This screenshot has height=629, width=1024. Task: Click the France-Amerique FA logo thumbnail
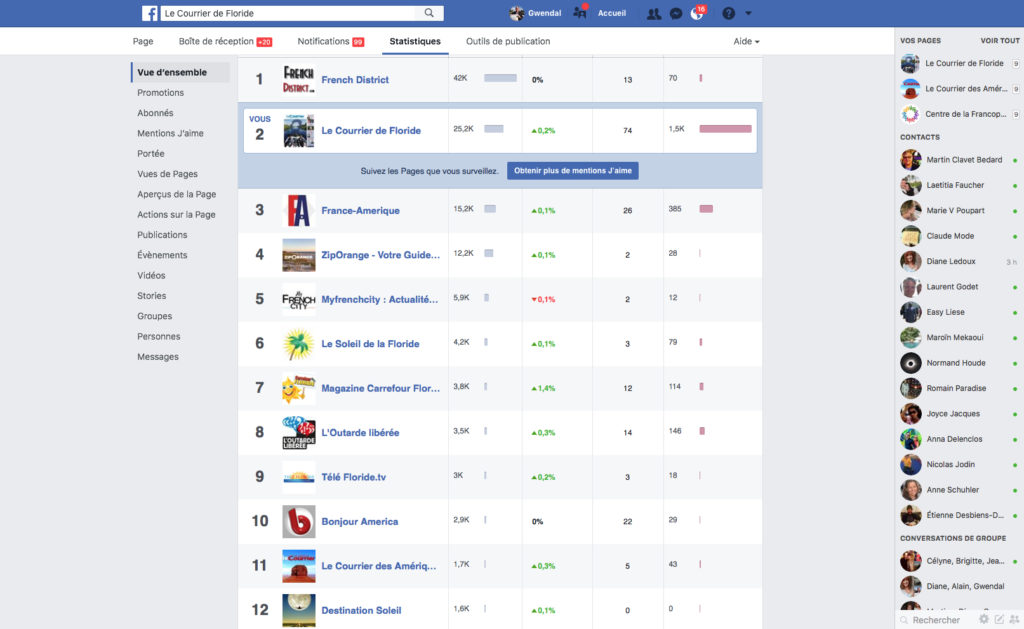pyautogui.click(x=298, y=210)
